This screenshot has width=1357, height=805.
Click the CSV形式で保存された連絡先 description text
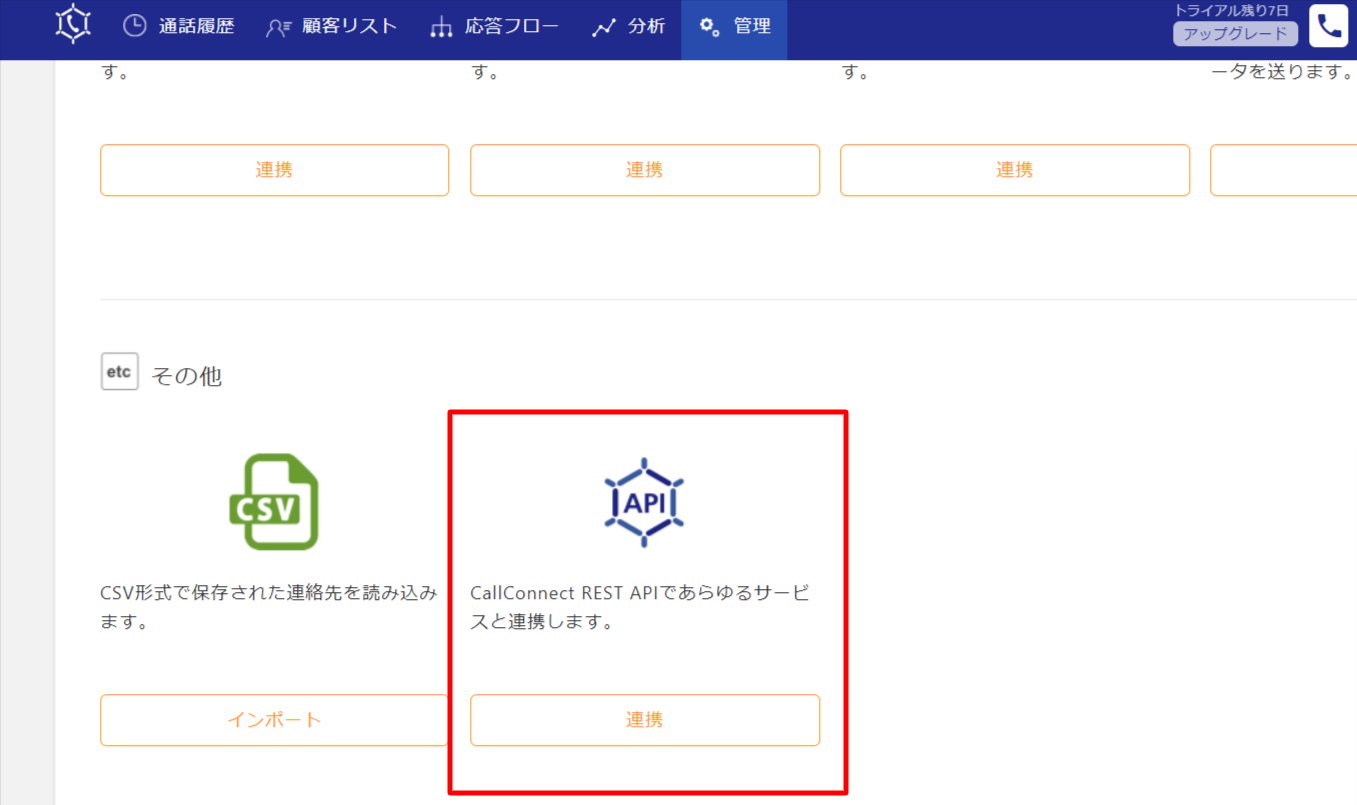coord(269,608)
